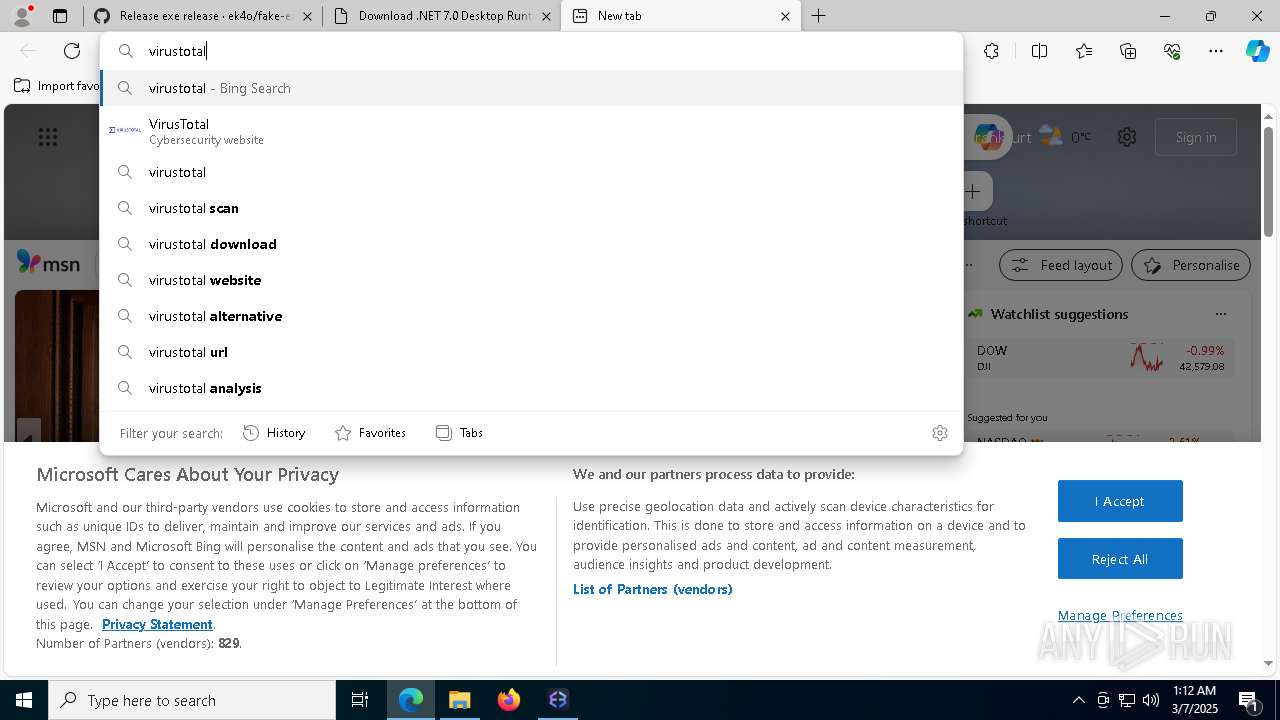
Task: Click the Windows taskbar search box
Action: [x=192, y=700]
